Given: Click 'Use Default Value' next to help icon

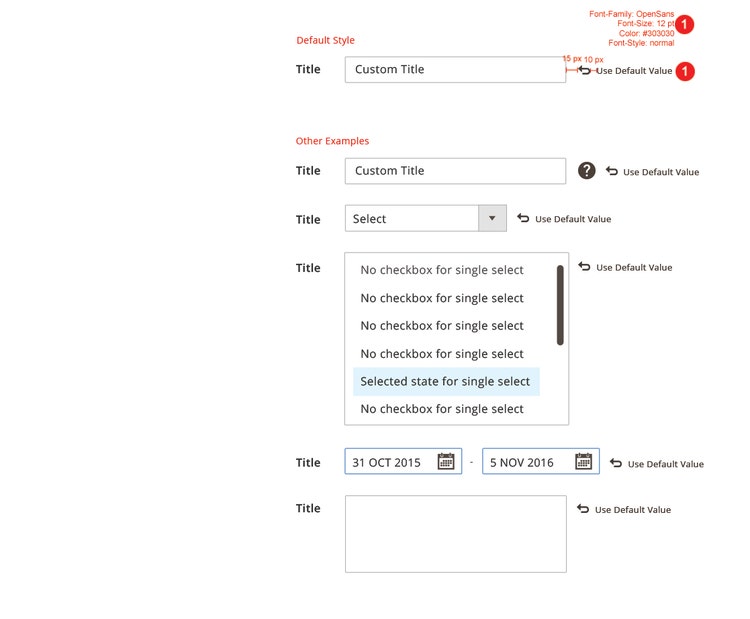Looking at the screenshot, I should 660,172.
